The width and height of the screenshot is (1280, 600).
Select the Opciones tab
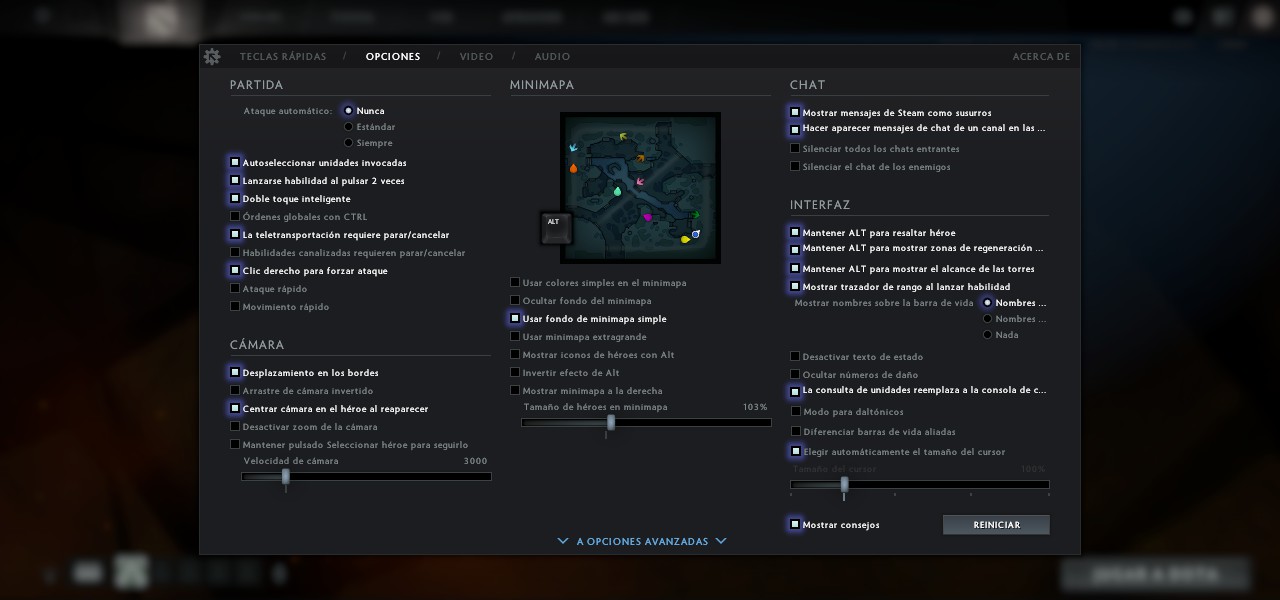pos(393,57)
